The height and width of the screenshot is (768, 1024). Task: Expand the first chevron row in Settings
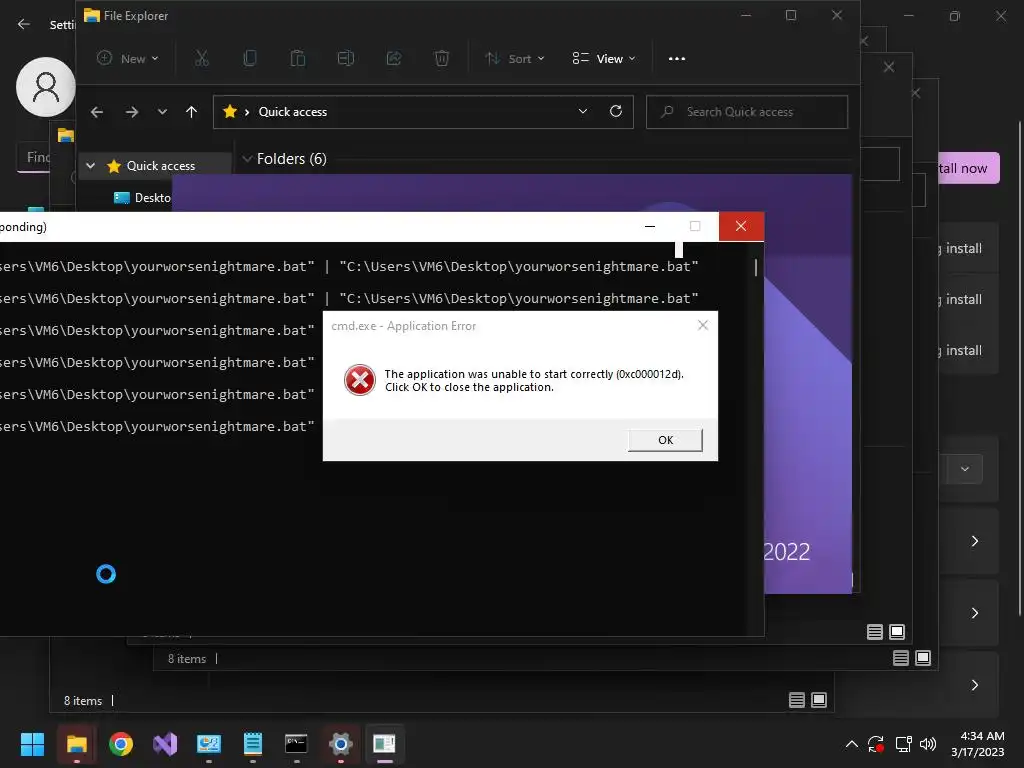[x=974, y=541]
